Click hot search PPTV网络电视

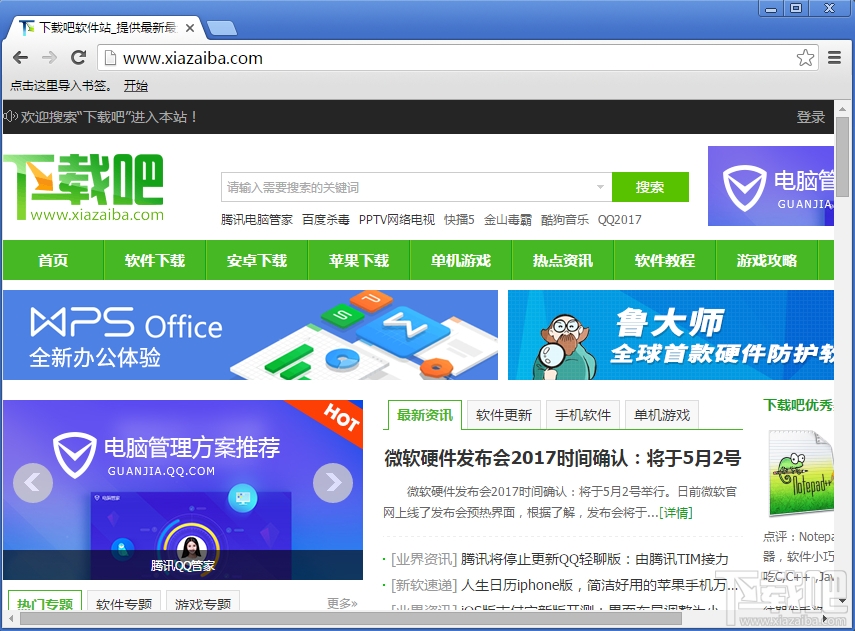pos(397,220)
